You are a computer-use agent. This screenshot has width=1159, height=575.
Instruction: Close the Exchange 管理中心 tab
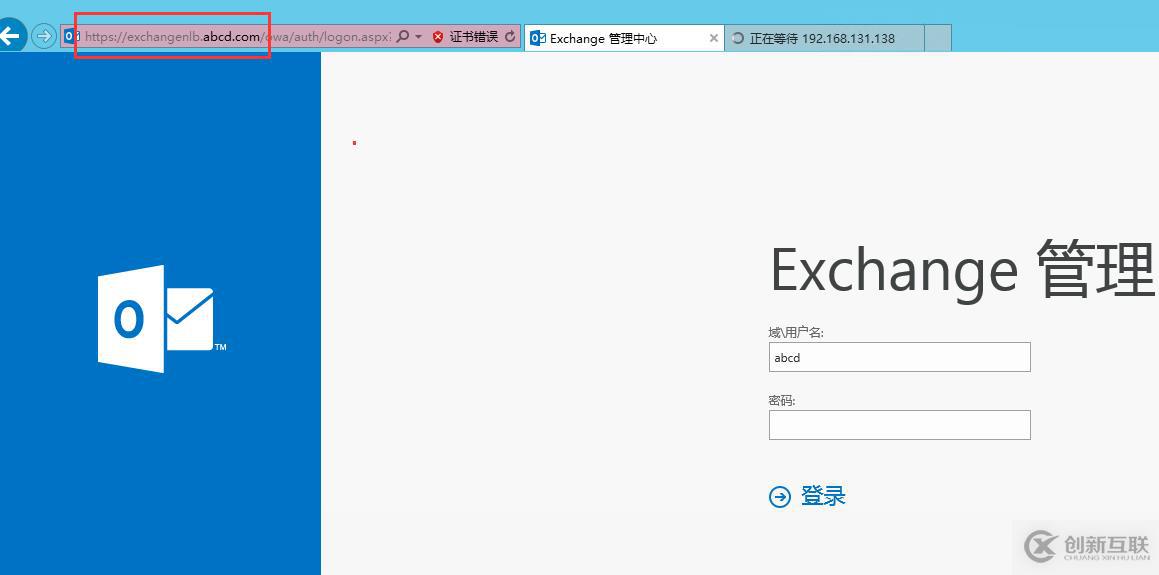(x=713, y=38)
